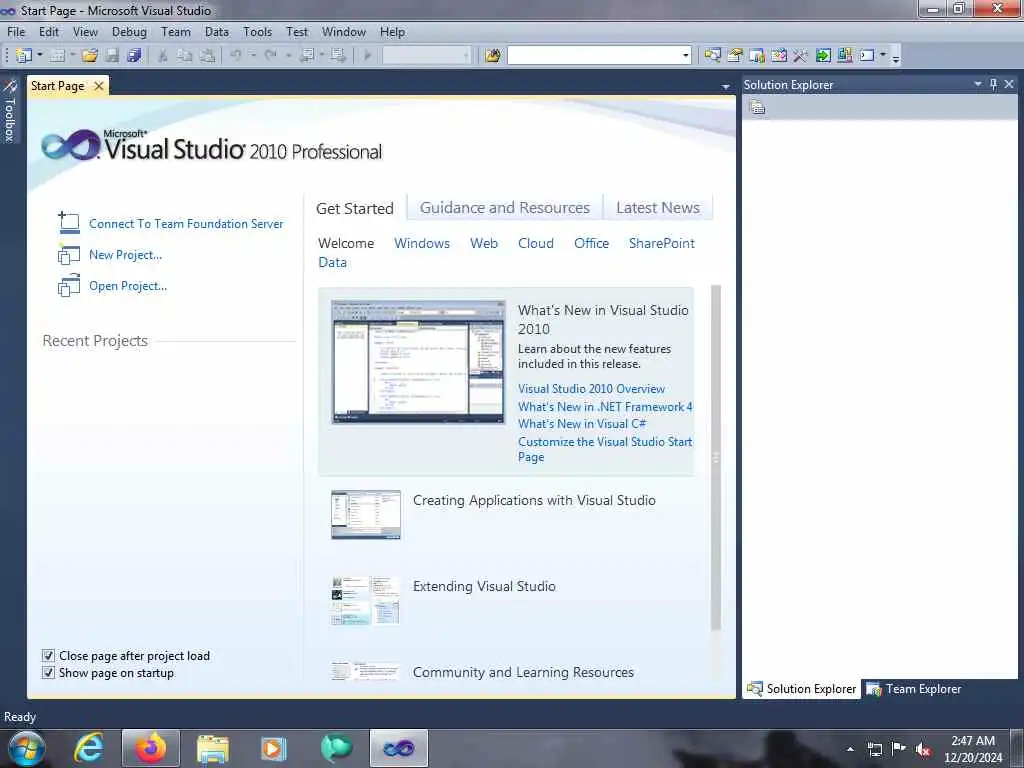Switch to the Guidance and Resources tab
This screenshot has width=1024, height=768.
505,208
